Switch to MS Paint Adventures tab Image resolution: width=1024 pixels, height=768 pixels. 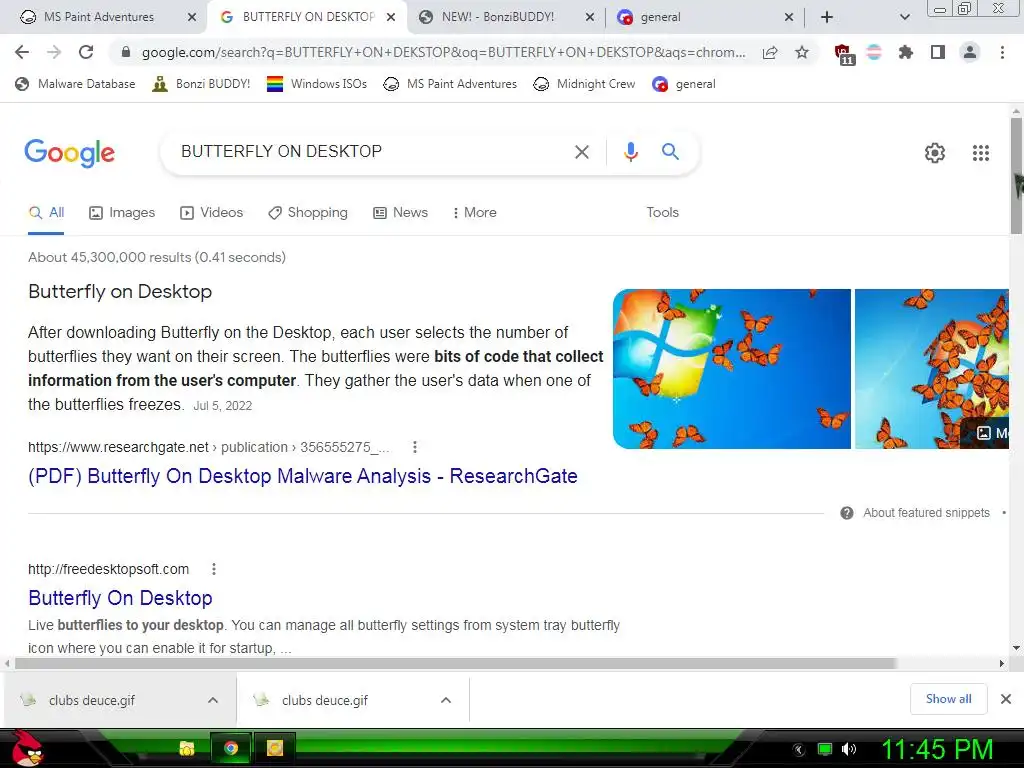coord(99,17)
